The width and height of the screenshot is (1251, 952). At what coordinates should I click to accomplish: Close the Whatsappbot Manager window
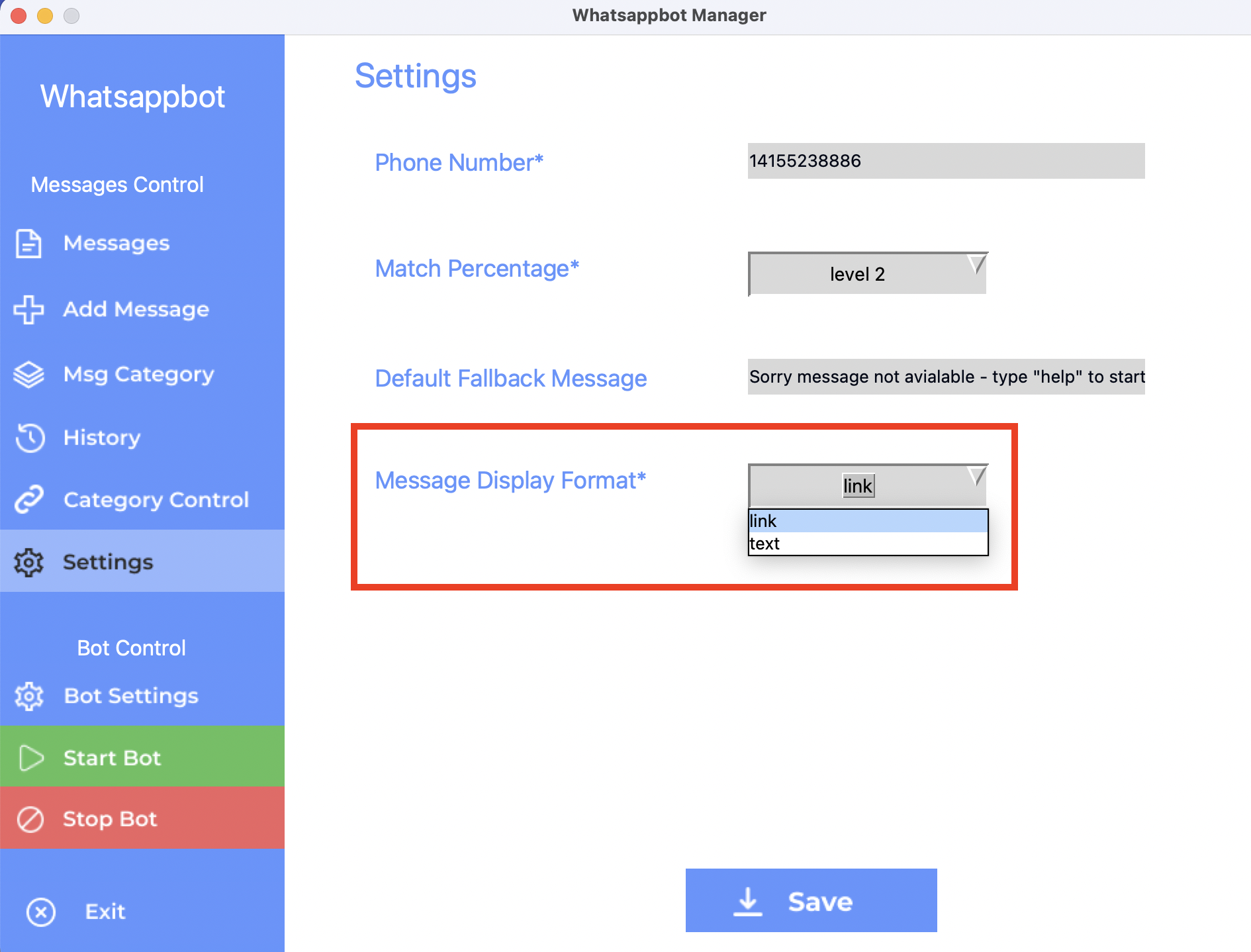click(x=19, y=15)
